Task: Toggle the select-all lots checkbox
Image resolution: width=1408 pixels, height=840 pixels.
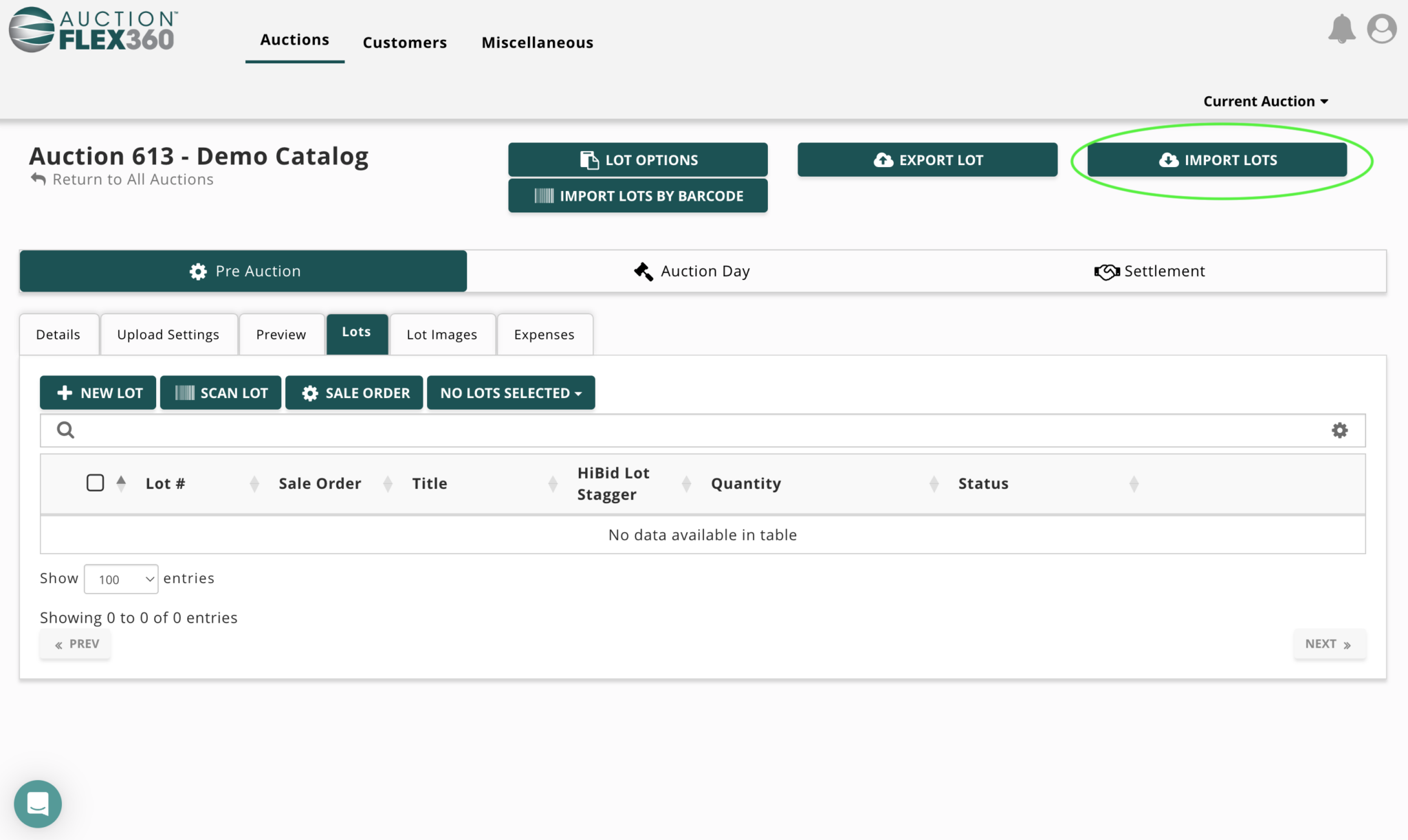Action: [x=96, y=483]
